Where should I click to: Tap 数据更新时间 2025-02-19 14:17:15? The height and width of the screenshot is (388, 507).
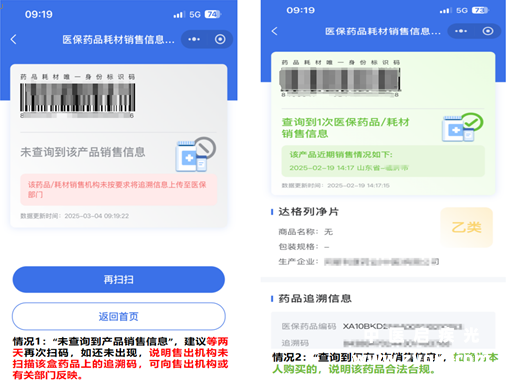click(336, 185)
